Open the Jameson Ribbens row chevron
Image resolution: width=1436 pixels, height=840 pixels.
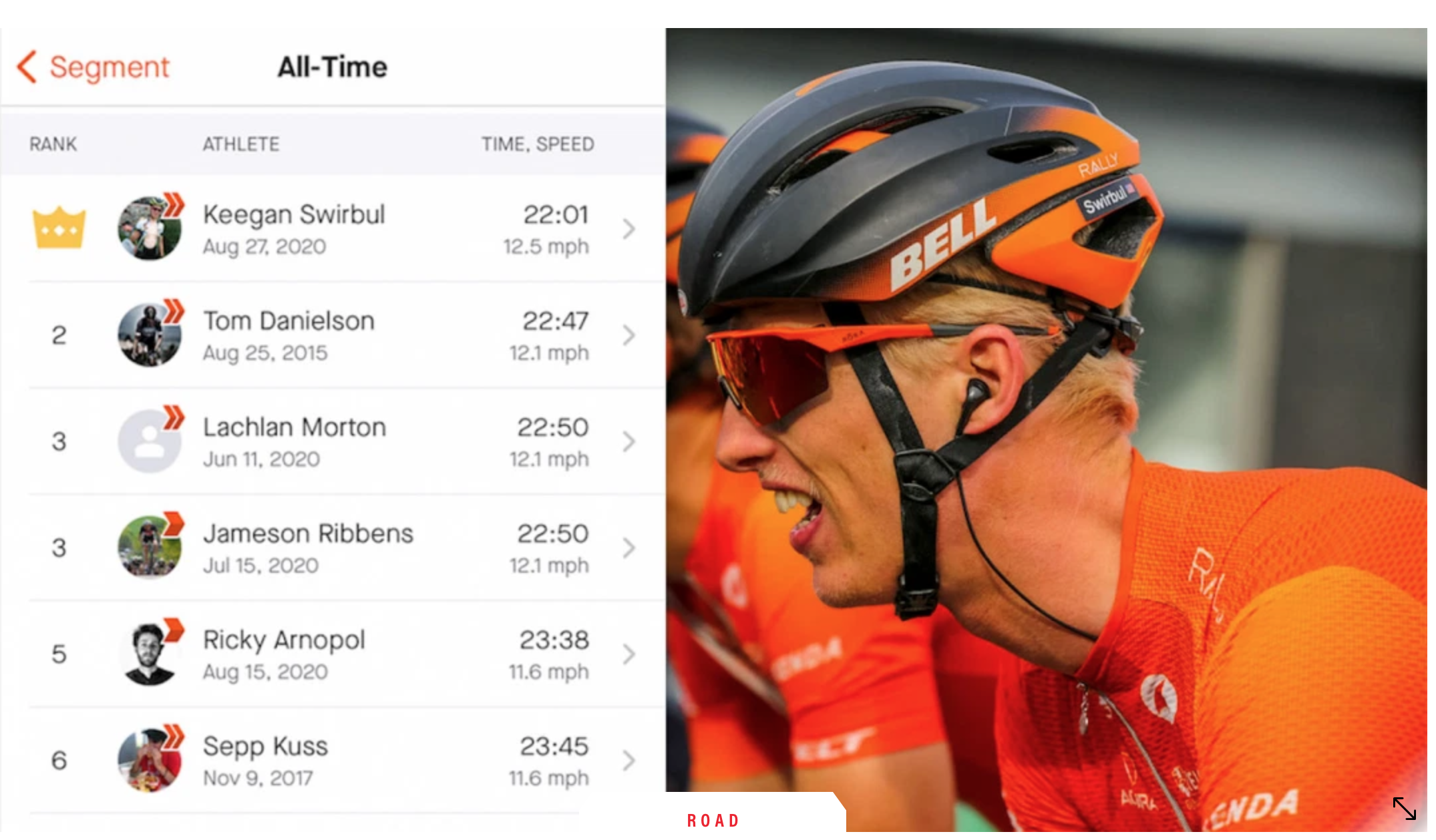[629, 548]
